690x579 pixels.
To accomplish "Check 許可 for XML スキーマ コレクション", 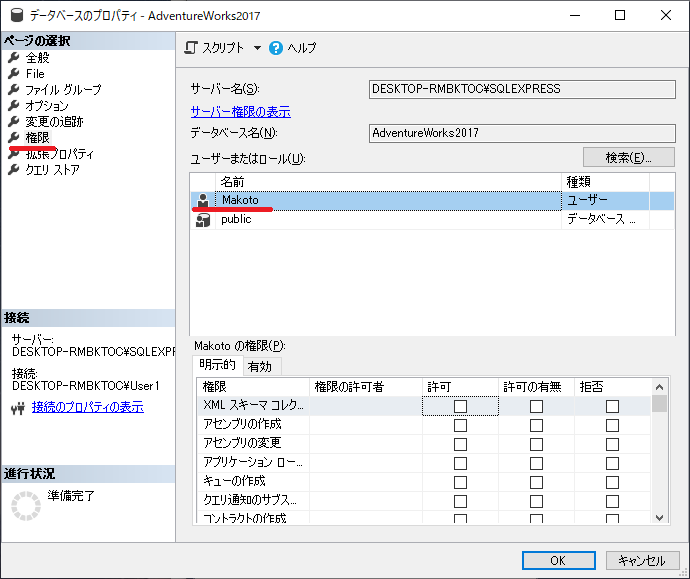I will coord(460,406).
